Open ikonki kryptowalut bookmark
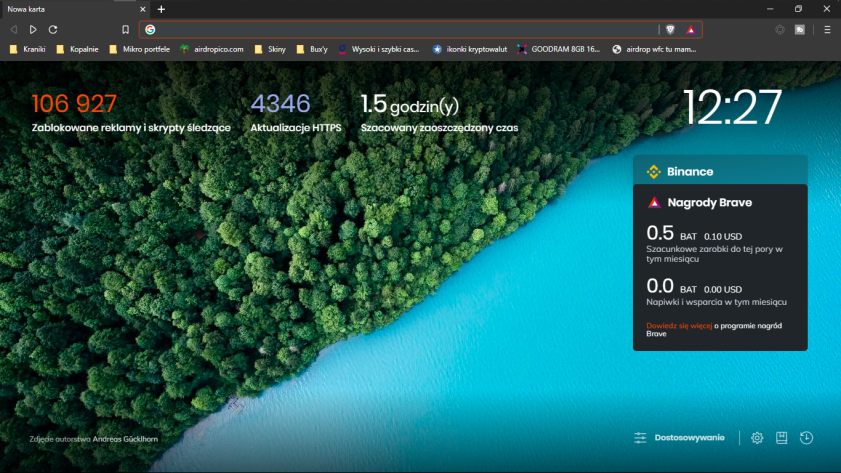The height and width of the screenshot is (473, 841). coord(470,49)
